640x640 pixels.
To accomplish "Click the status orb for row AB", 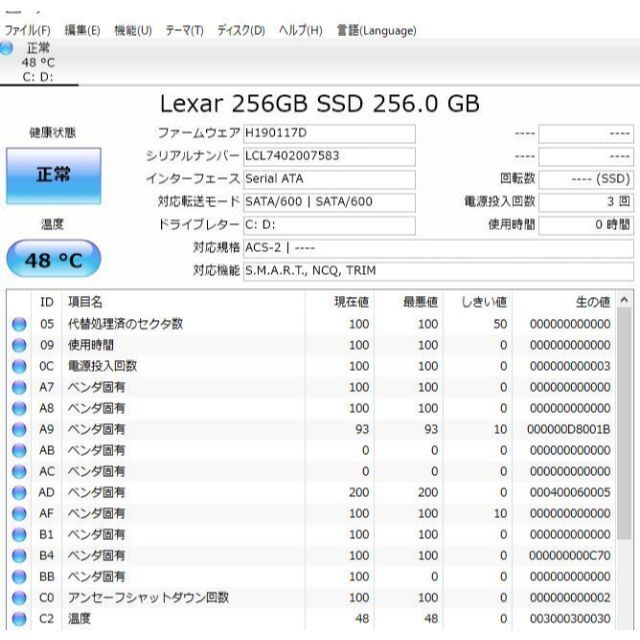I will (19, 450).
